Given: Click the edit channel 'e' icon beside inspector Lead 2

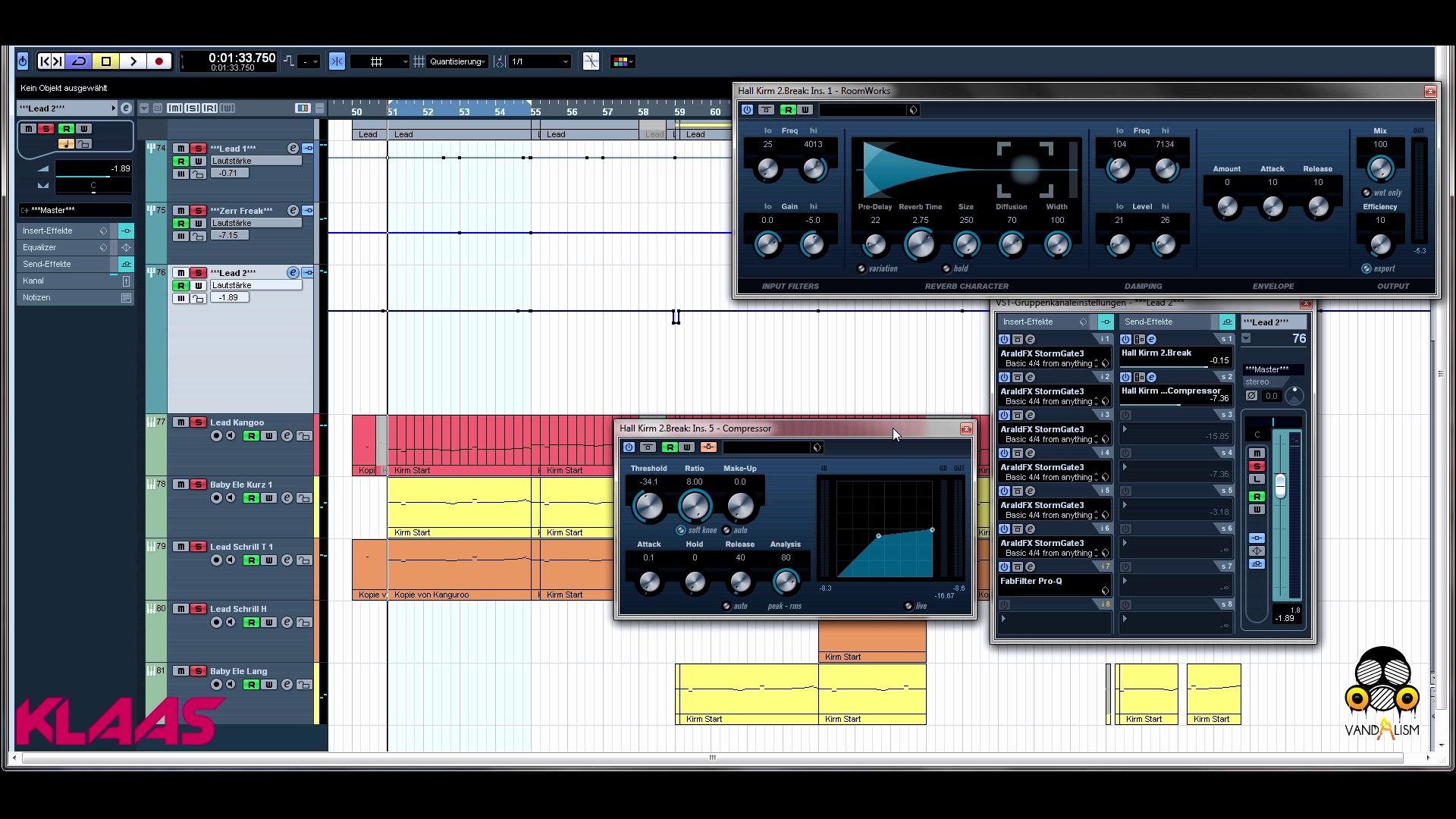Looking at the screenshot, I should coord(126,108).
